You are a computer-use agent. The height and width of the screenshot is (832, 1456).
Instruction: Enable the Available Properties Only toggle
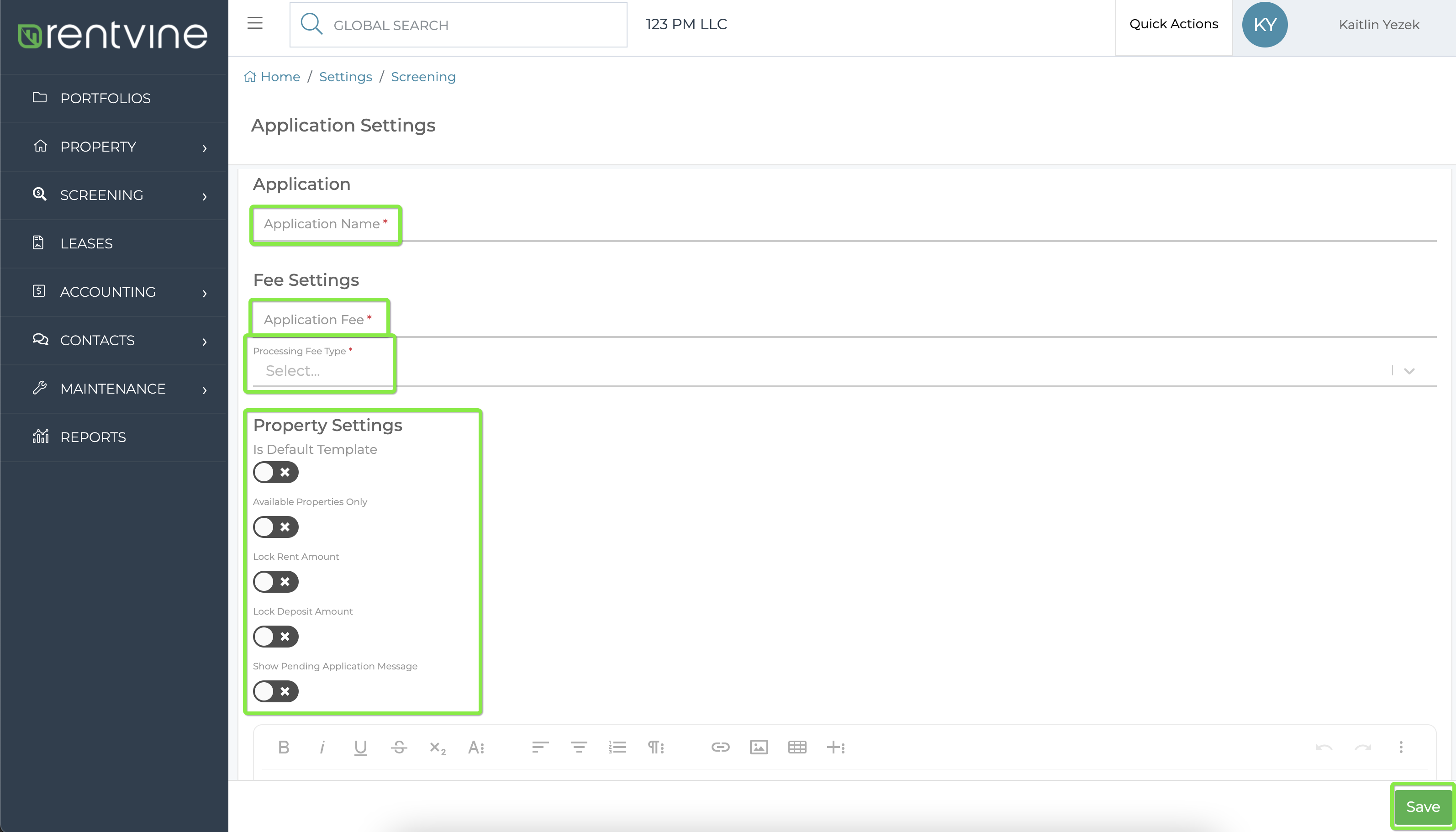pos(276,527)
